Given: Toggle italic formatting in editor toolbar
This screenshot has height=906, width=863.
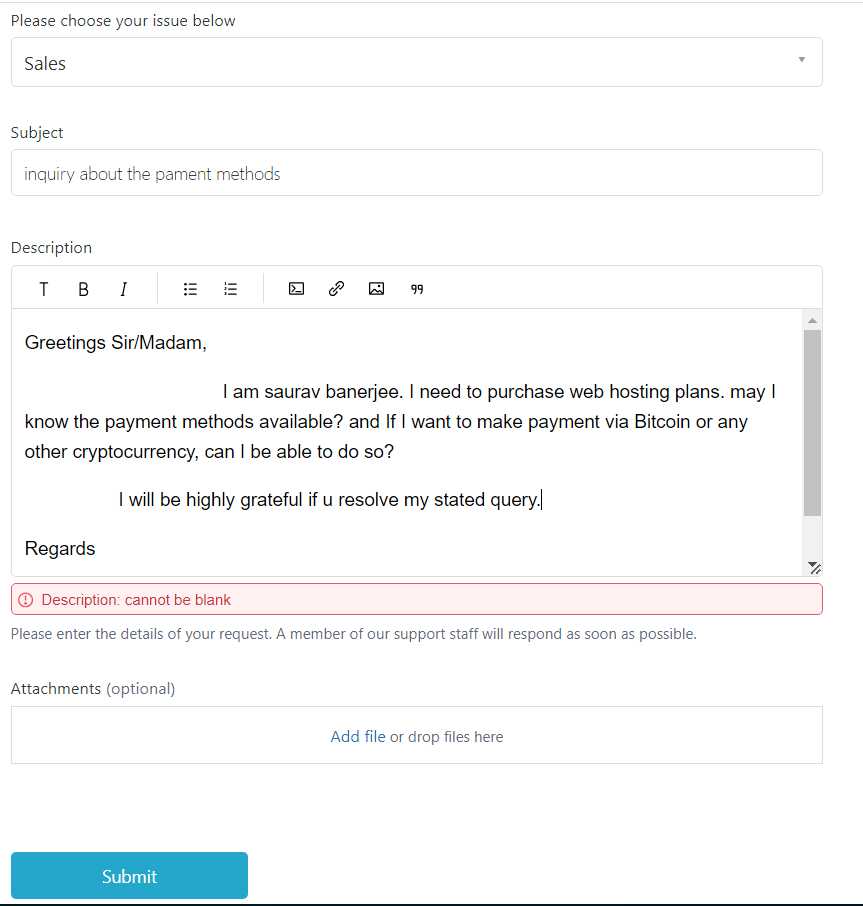Looking at the screenshot, I should tap(123, 289).
